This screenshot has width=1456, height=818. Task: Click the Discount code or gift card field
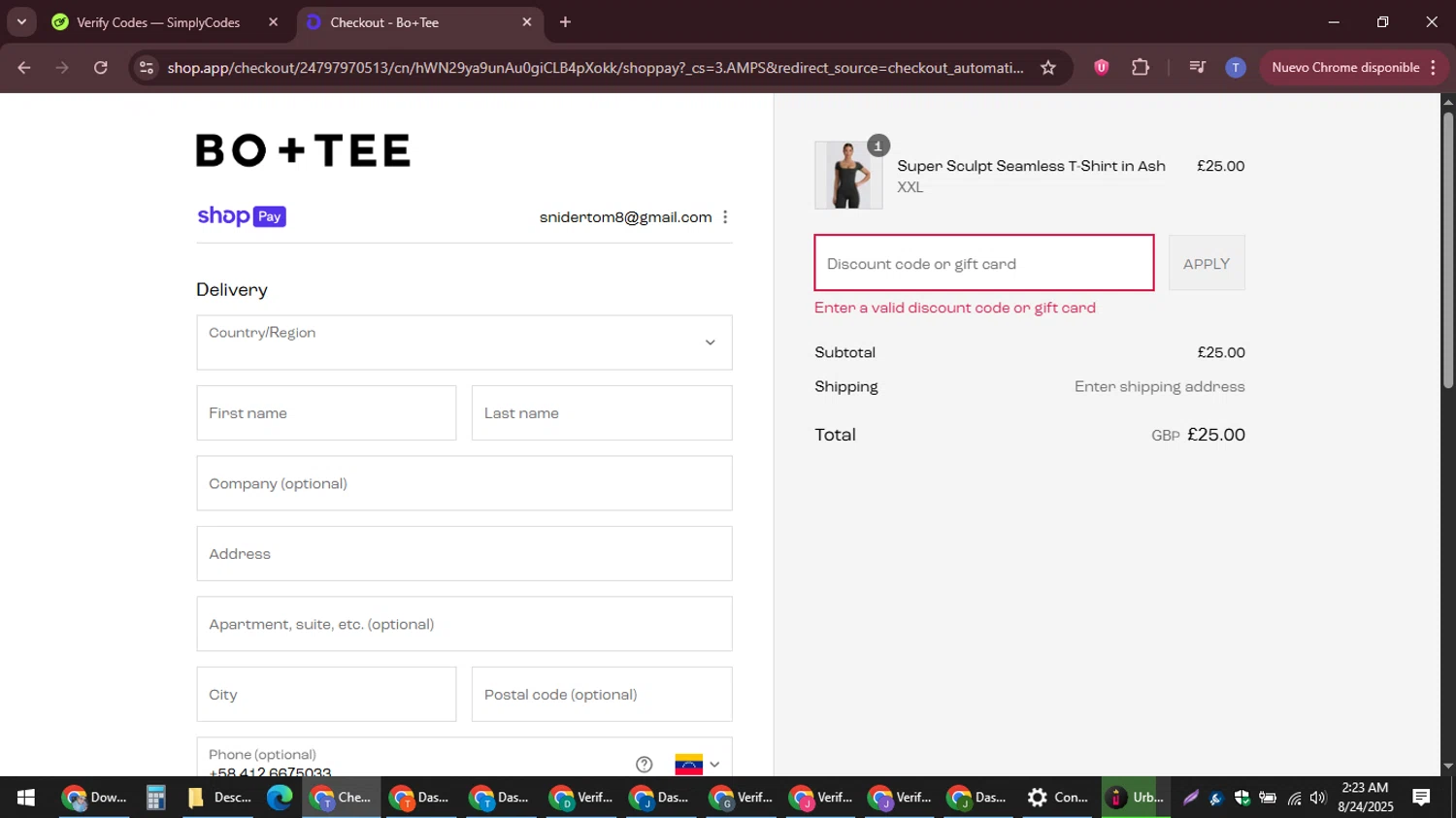coord(984,263)
